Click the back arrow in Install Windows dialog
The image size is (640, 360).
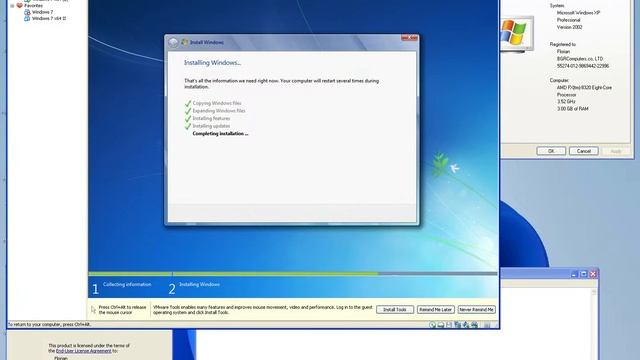[173, 42]
